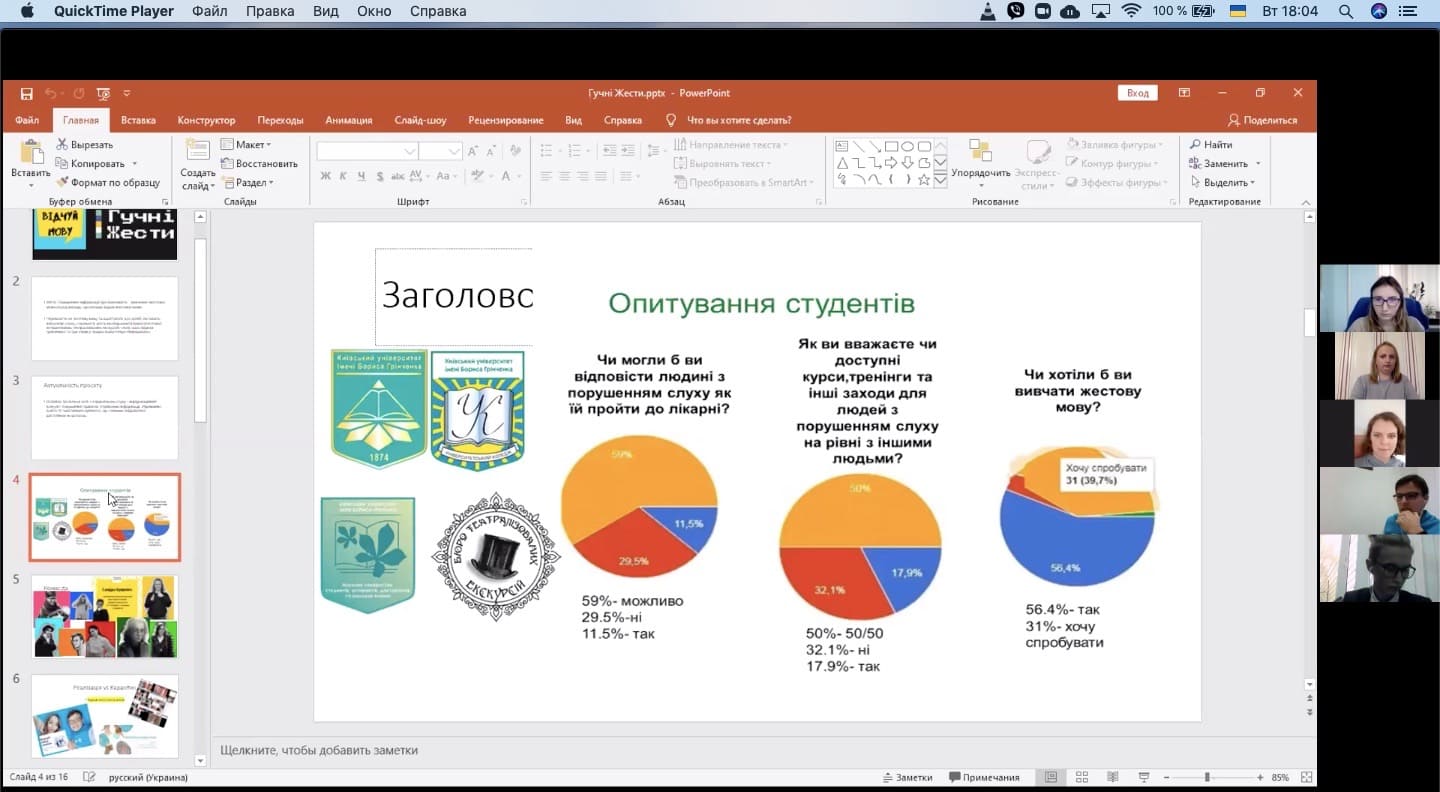Switch to slide sorter view icon

[x=1082, y=777]
